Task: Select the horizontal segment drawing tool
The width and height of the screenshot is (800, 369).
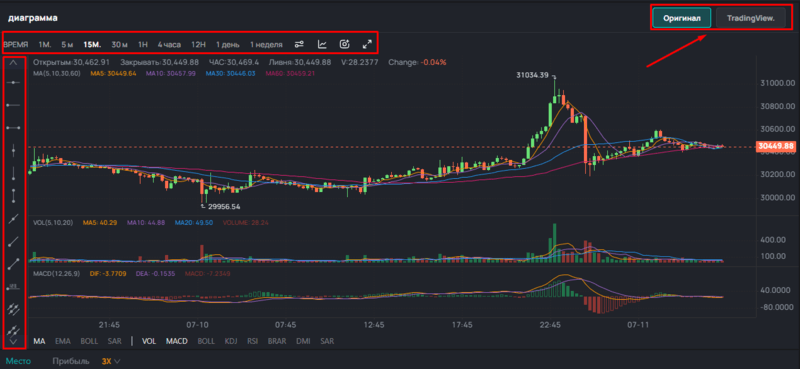Action: (x=14, y=127)
